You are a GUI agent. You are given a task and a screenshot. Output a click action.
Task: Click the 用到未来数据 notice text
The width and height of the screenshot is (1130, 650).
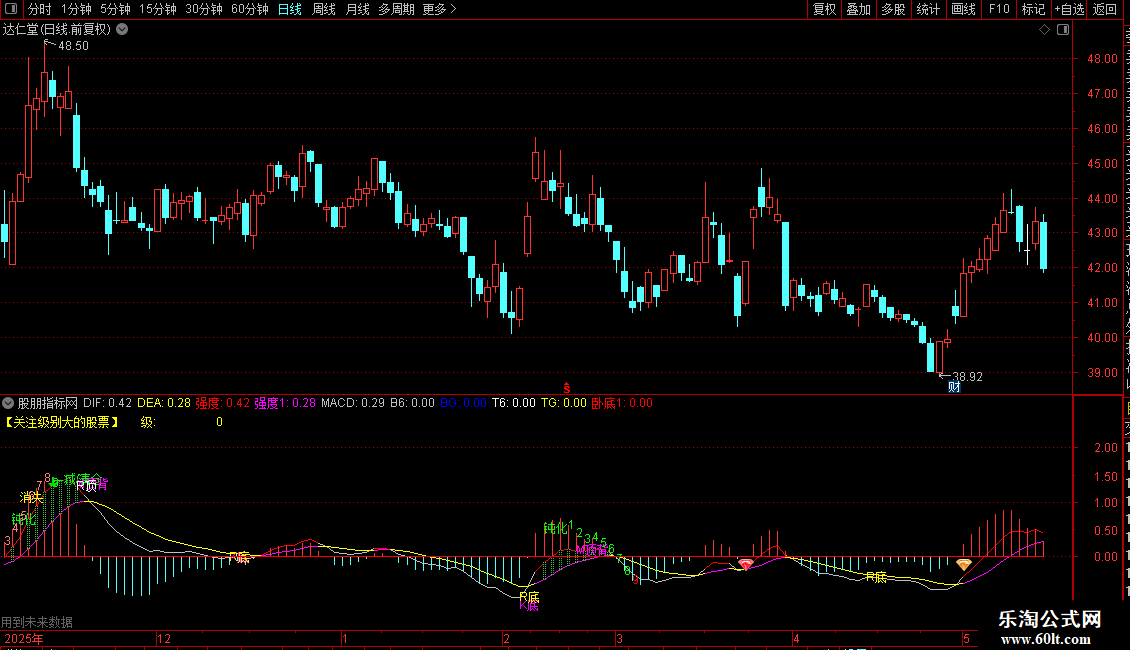pos(37,622)
